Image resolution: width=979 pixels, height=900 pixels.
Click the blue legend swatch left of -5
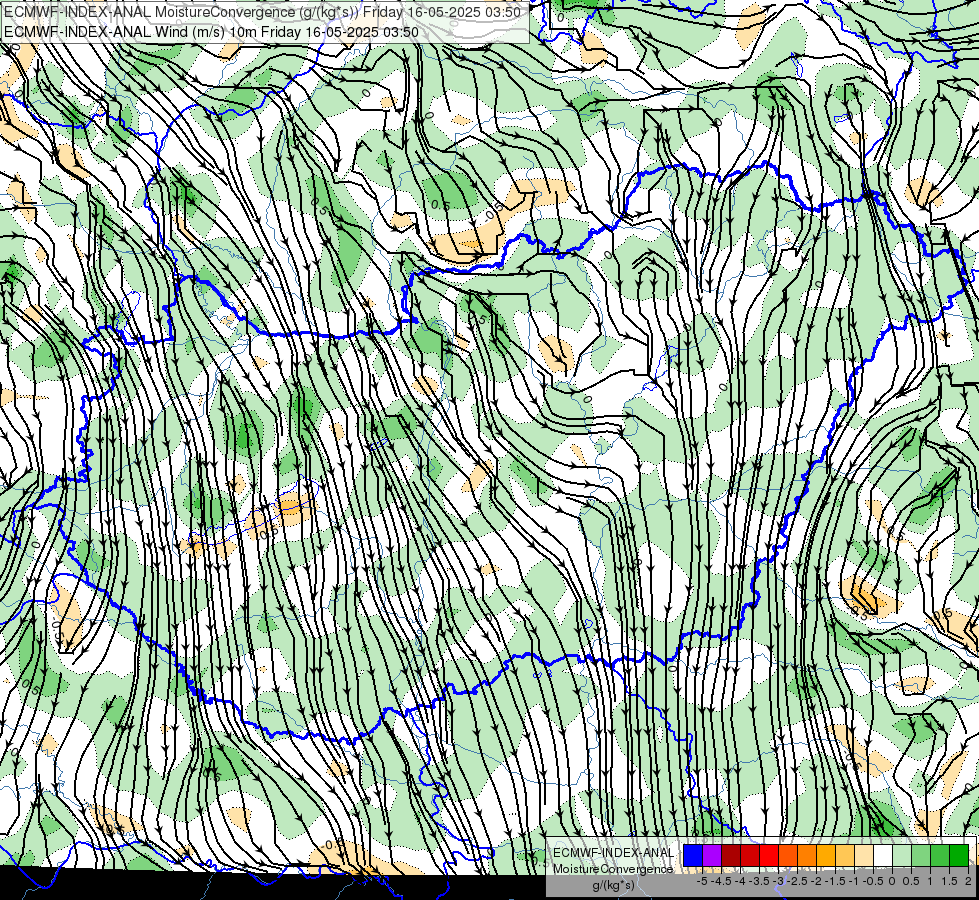693,855
